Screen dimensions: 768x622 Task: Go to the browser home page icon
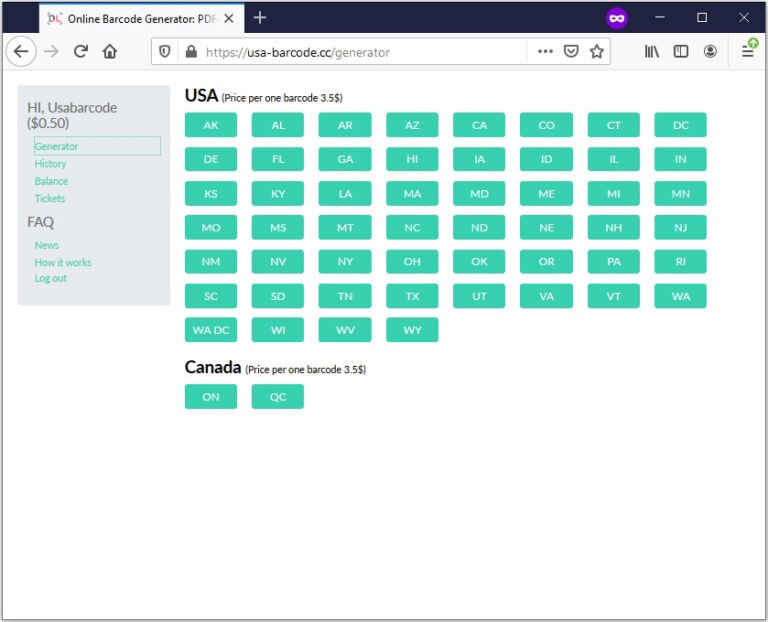pos(110,52)
